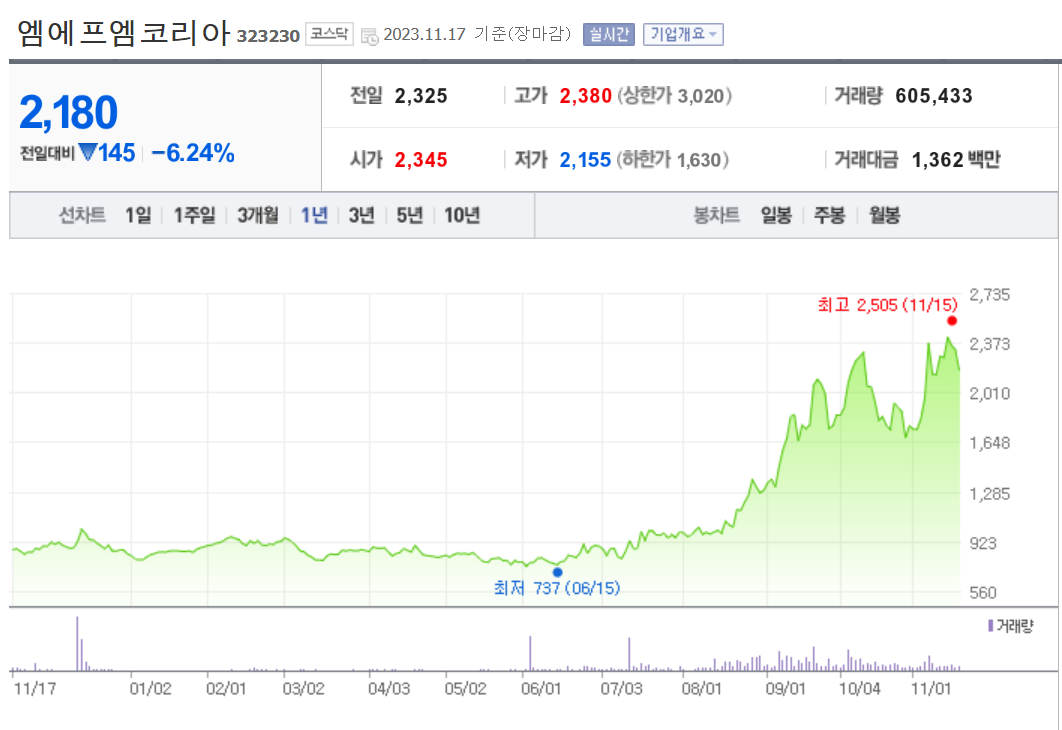This screenshot has height=730, width=1062.
Task: Click the 09/01 x-axis date label
Action: 786,689
